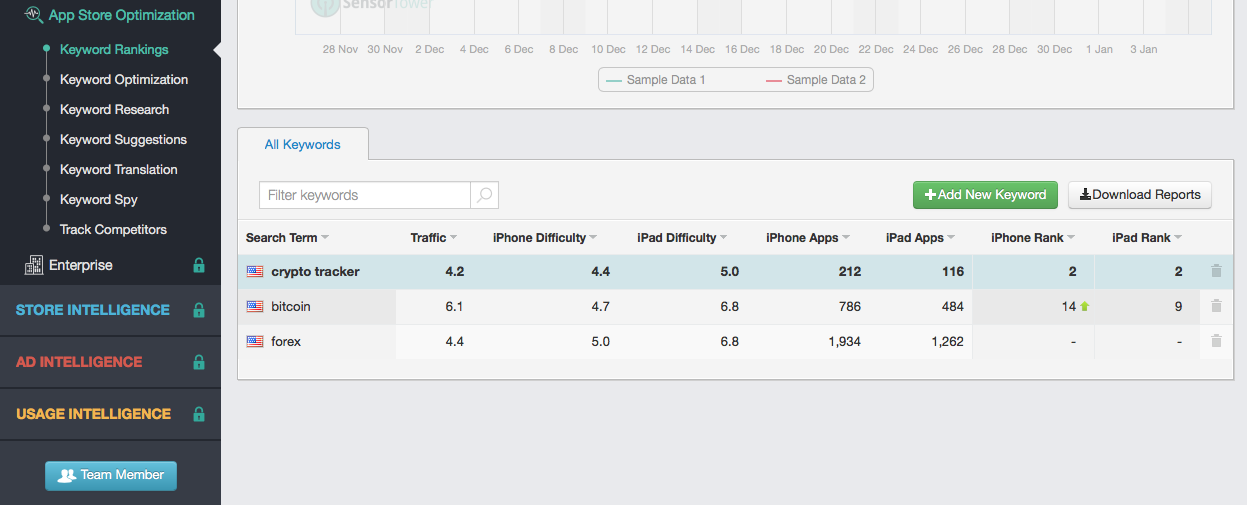Sort by the iPad Difficulty column header
Viewport: 1247px width, 505px height.
[682, 238]
